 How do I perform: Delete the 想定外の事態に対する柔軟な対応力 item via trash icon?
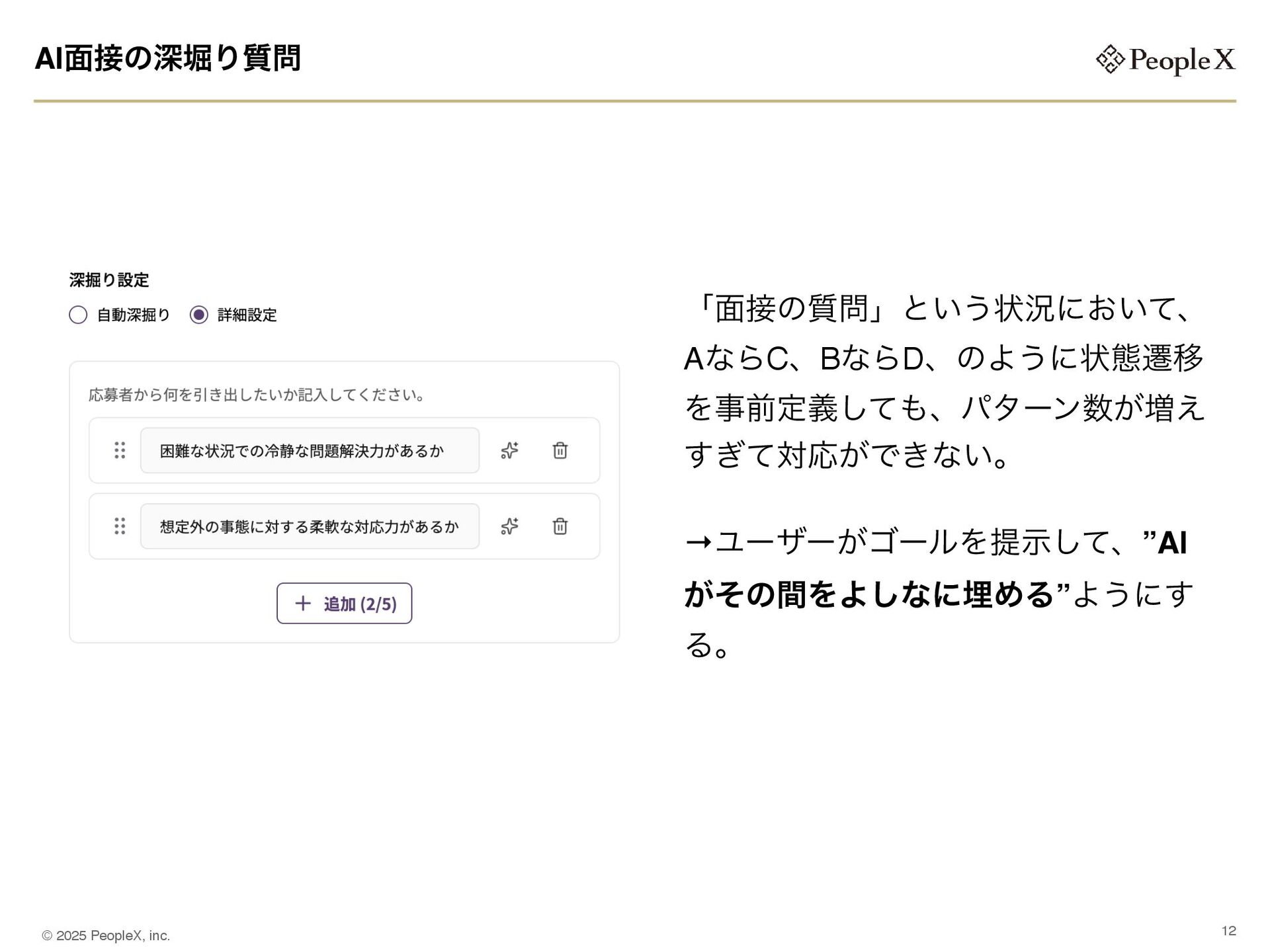click(560, 526)
